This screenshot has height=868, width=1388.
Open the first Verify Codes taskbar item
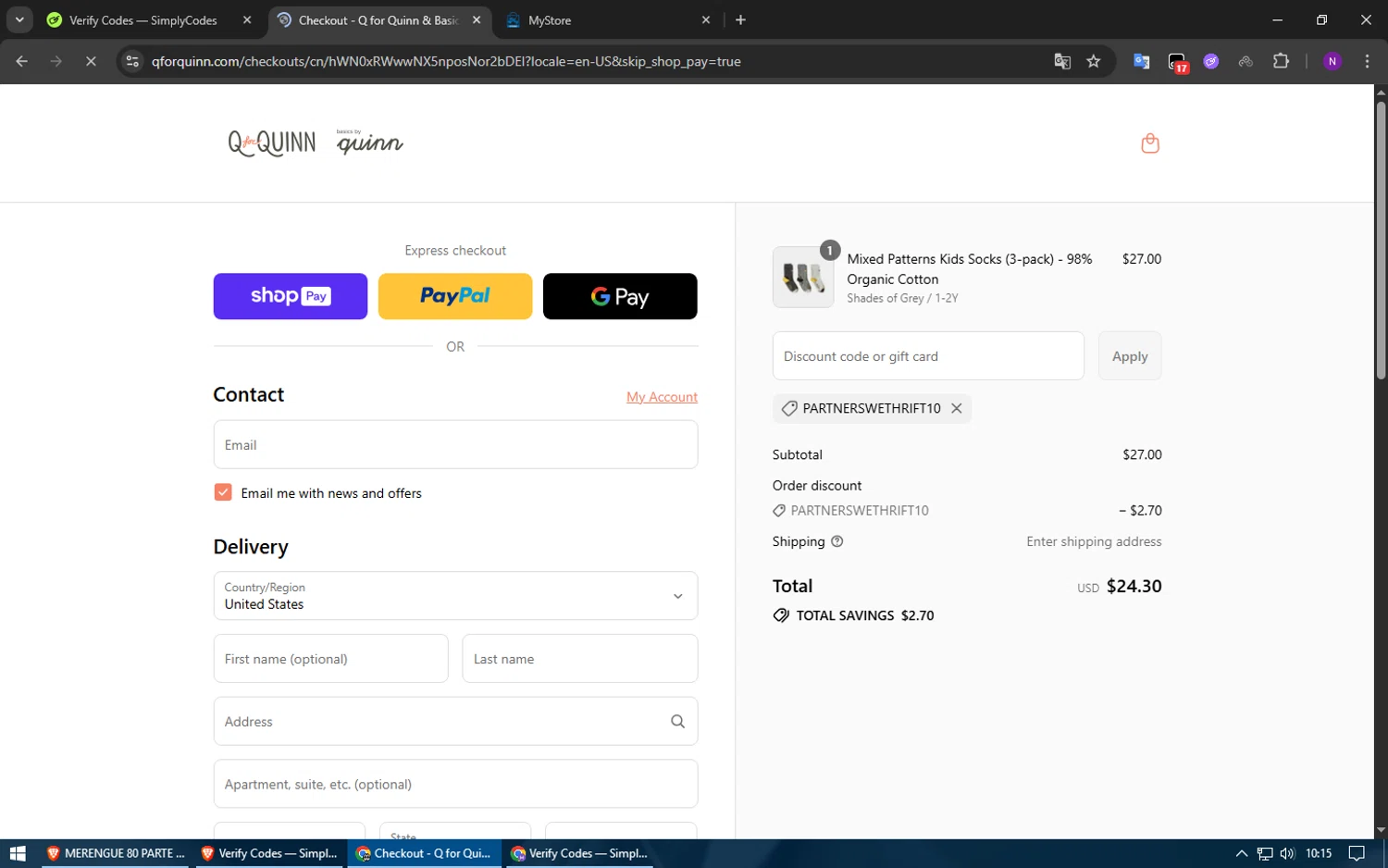click(x=269, y=853)
